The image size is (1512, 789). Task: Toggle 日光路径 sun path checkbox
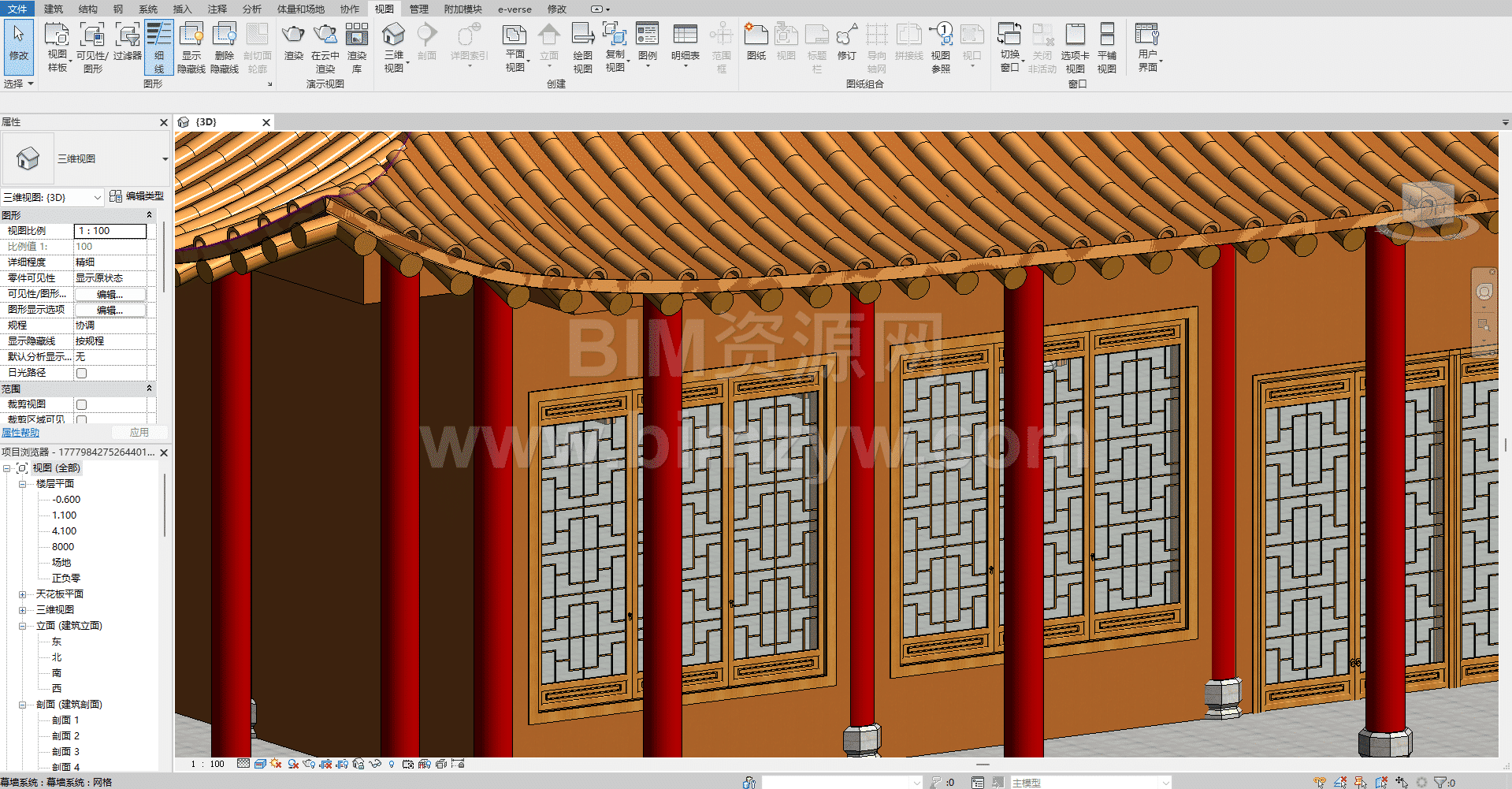[81, 373]
